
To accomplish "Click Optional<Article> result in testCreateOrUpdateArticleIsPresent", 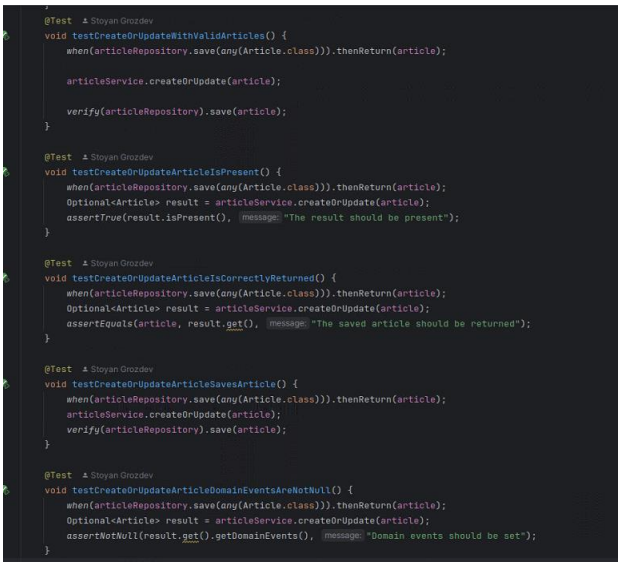I will click(x=132, y=203).
